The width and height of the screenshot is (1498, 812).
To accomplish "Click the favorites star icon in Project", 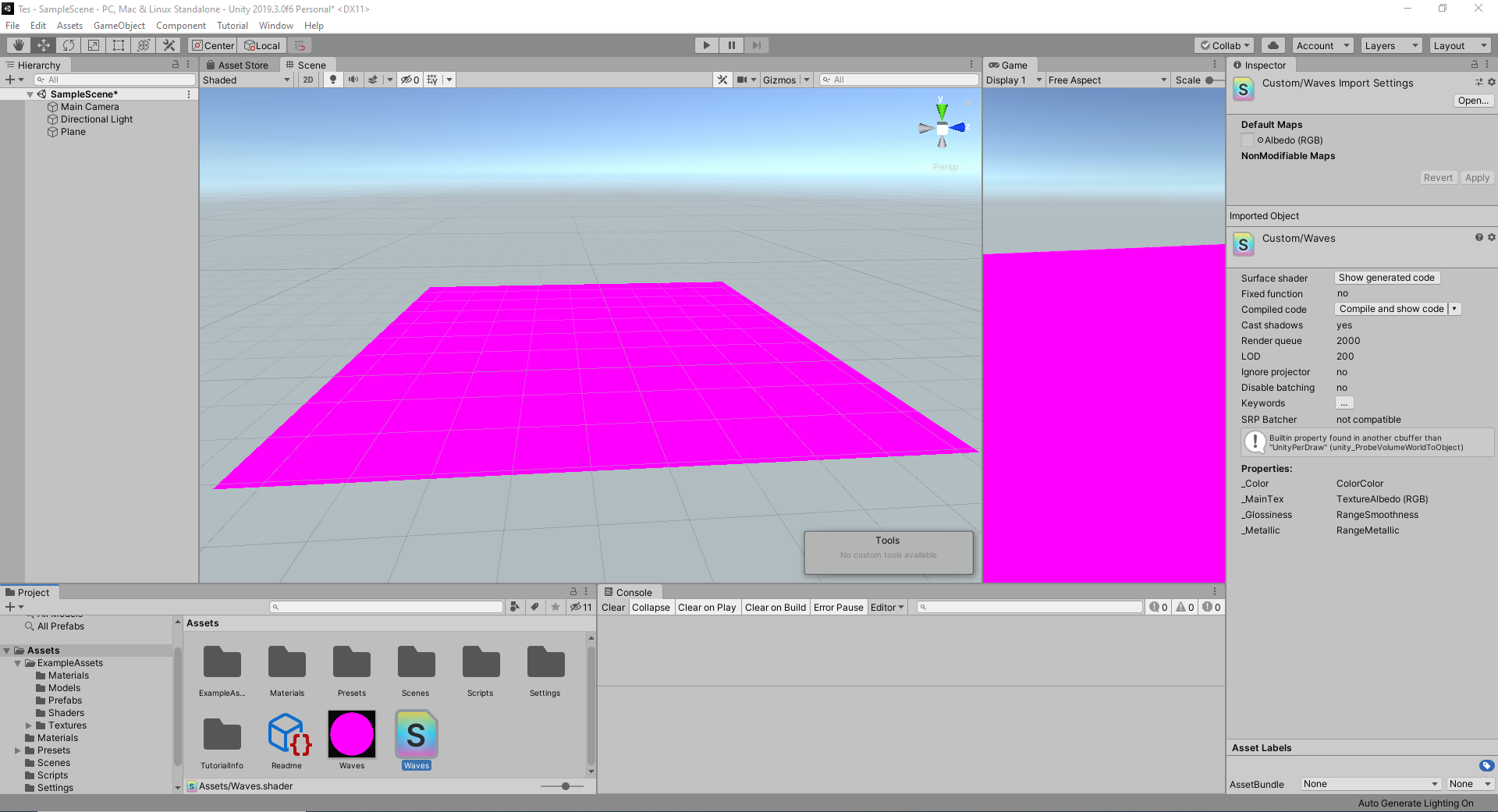I will tap(555, 607).
